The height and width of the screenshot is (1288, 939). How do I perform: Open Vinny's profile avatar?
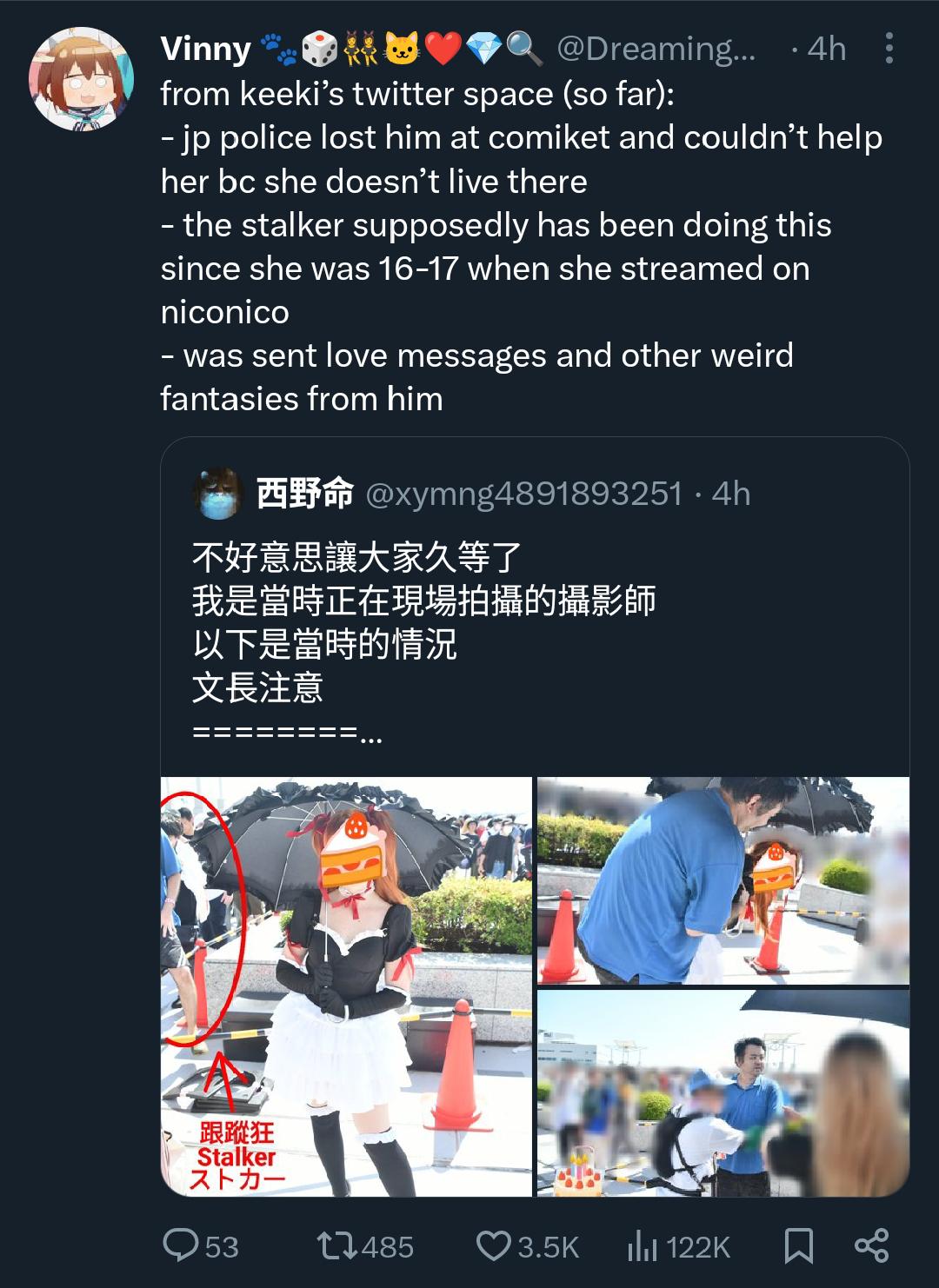tap(82, 78)
